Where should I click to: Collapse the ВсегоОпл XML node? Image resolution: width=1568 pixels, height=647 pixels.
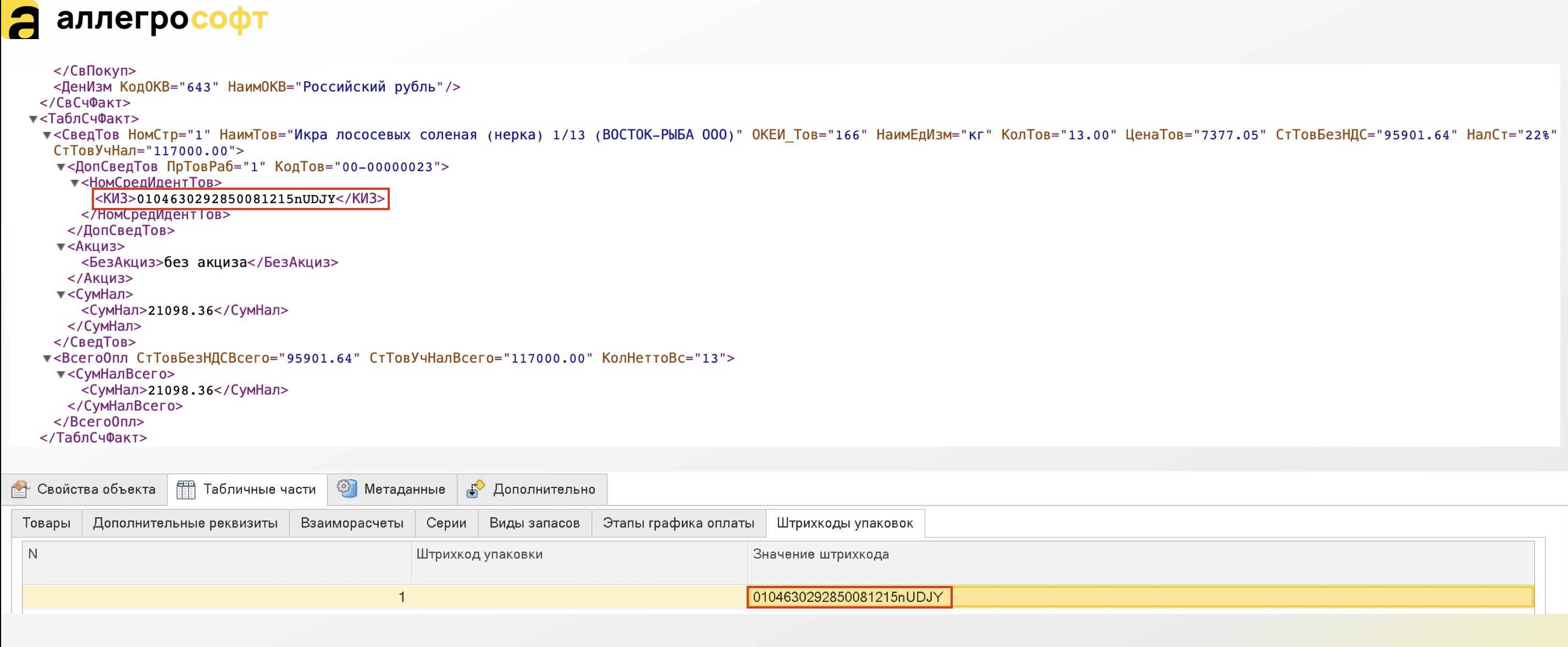[x=47, y=358]
